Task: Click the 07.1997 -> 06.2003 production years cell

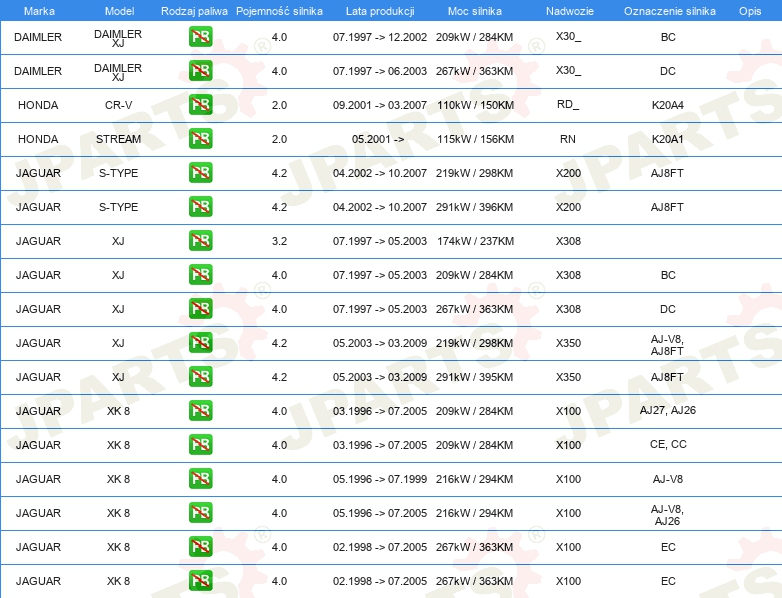Action: [x=380, y=71]
